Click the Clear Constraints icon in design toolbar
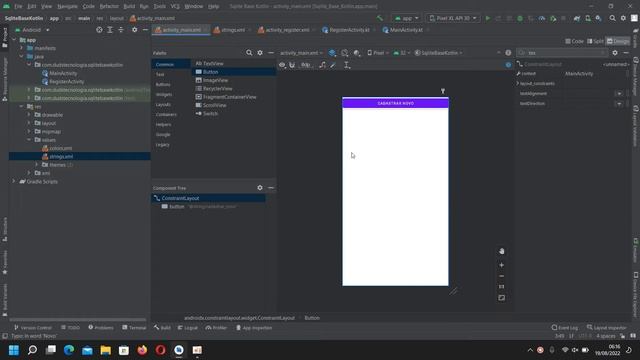 tap(322, 65)
